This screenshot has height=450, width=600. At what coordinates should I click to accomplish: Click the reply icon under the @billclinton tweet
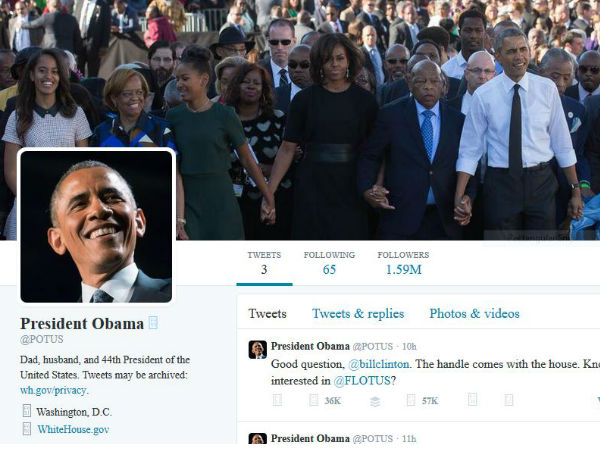(277, 400)
